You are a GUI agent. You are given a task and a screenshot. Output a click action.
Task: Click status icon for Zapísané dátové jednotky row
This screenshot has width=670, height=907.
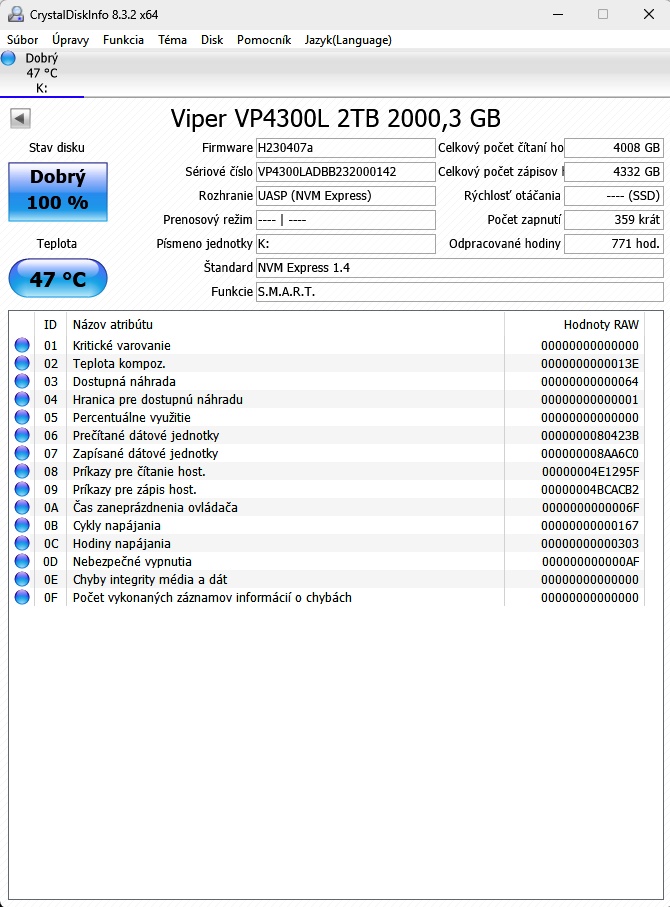pyautogui.click(x=22, y=453)
